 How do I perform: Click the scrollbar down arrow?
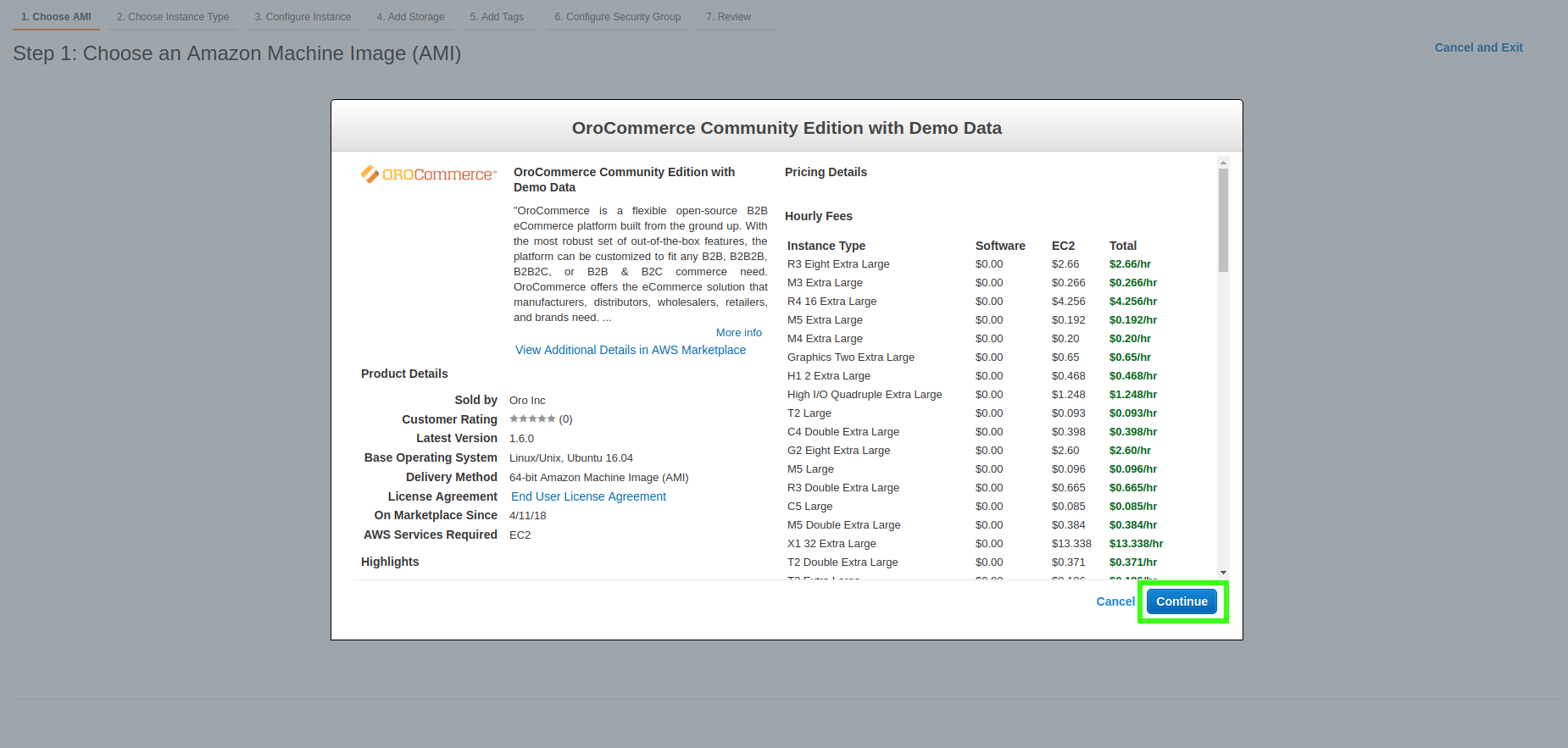[x=1223, y=573]
